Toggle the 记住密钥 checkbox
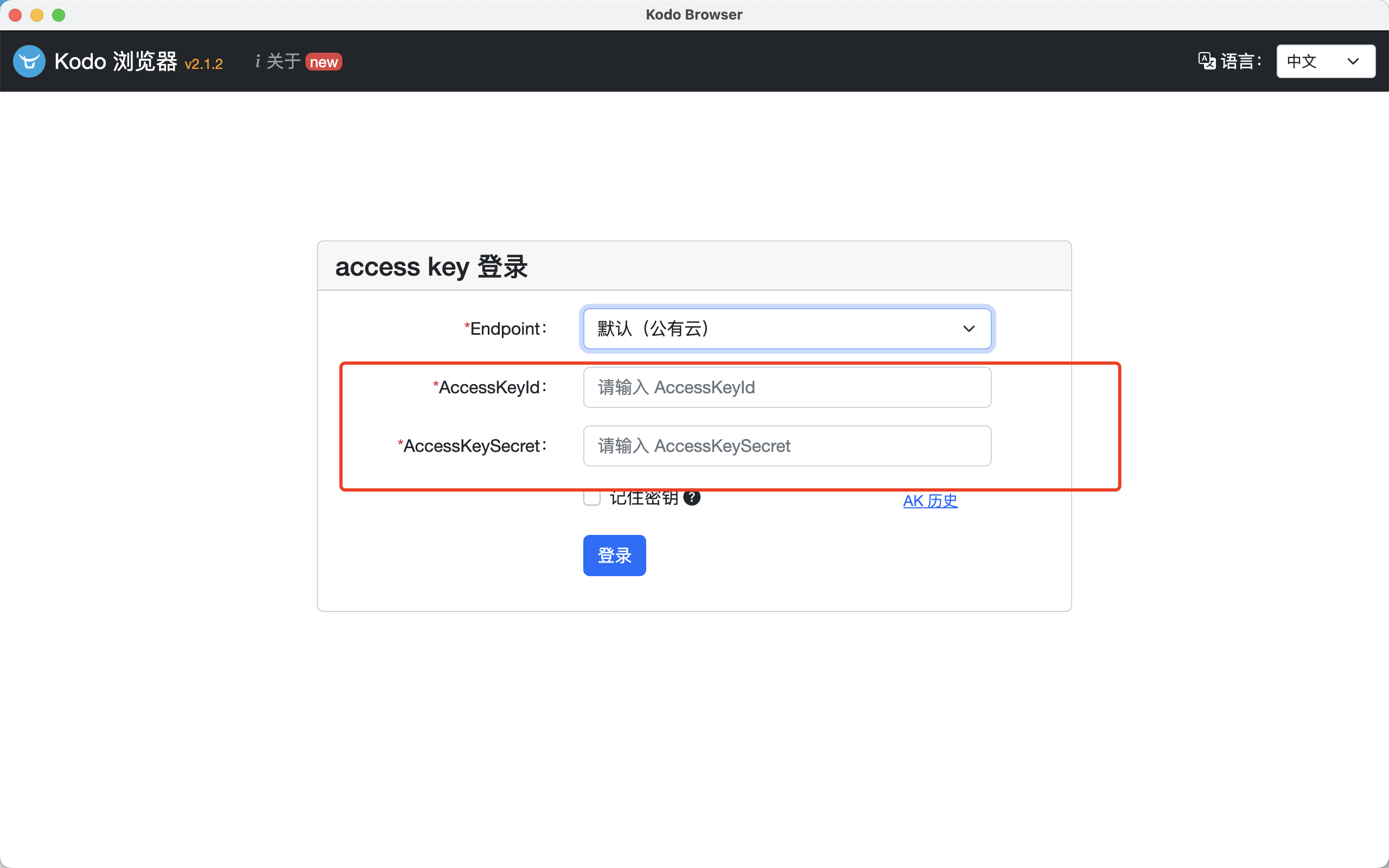 click(592, 499)
